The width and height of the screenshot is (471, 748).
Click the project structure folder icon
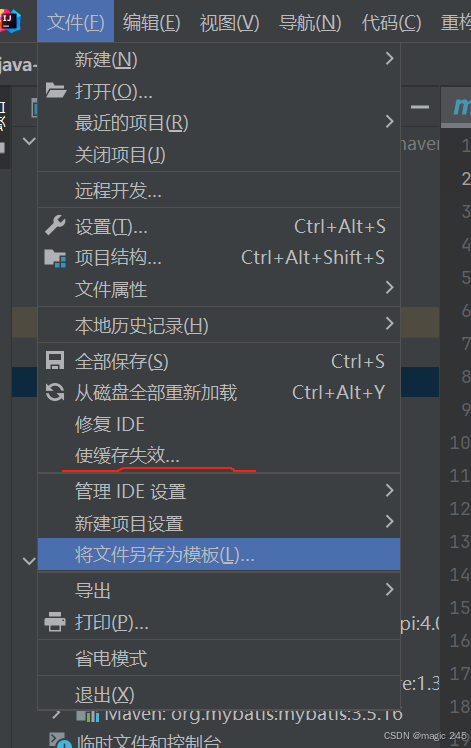[55, 258]
